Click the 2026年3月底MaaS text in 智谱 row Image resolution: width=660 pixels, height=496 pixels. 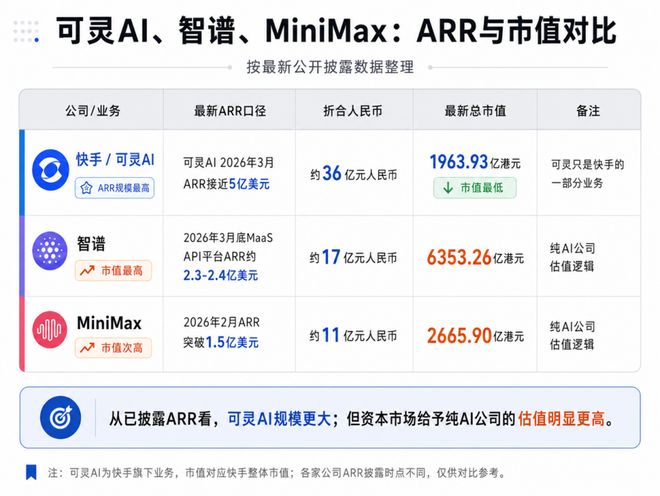(228, 238)
